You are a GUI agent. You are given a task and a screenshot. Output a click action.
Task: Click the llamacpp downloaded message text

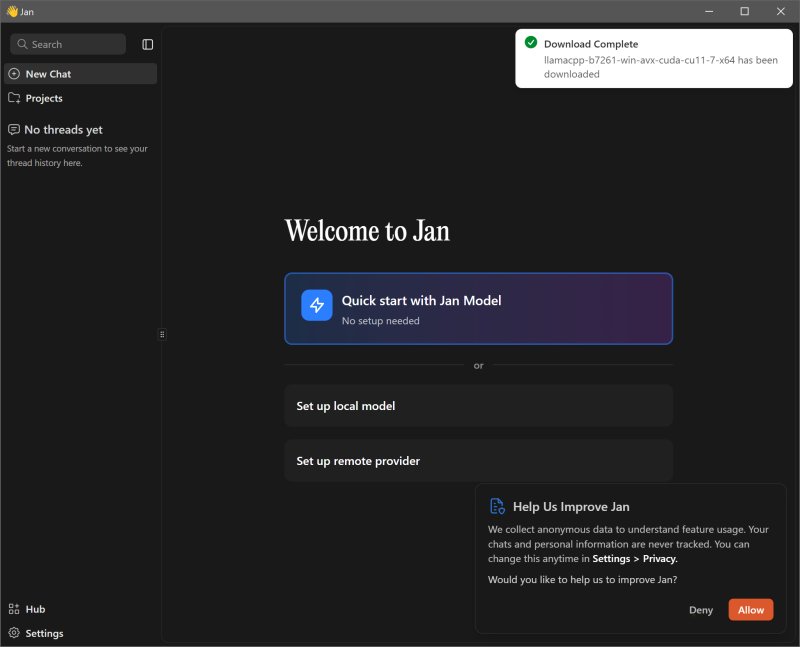click(x=661, y=67)
